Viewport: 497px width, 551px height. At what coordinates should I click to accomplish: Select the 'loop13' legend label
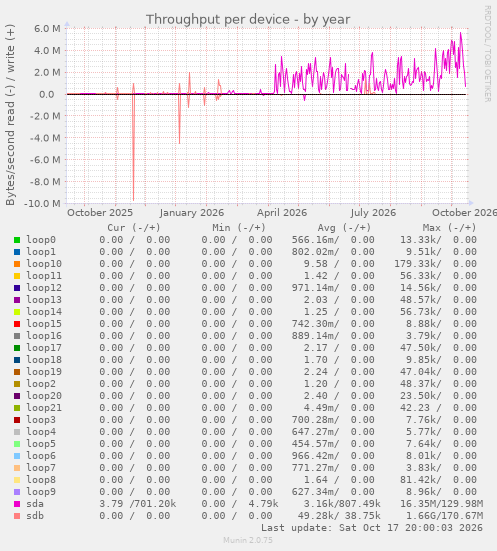click(44, 299)
